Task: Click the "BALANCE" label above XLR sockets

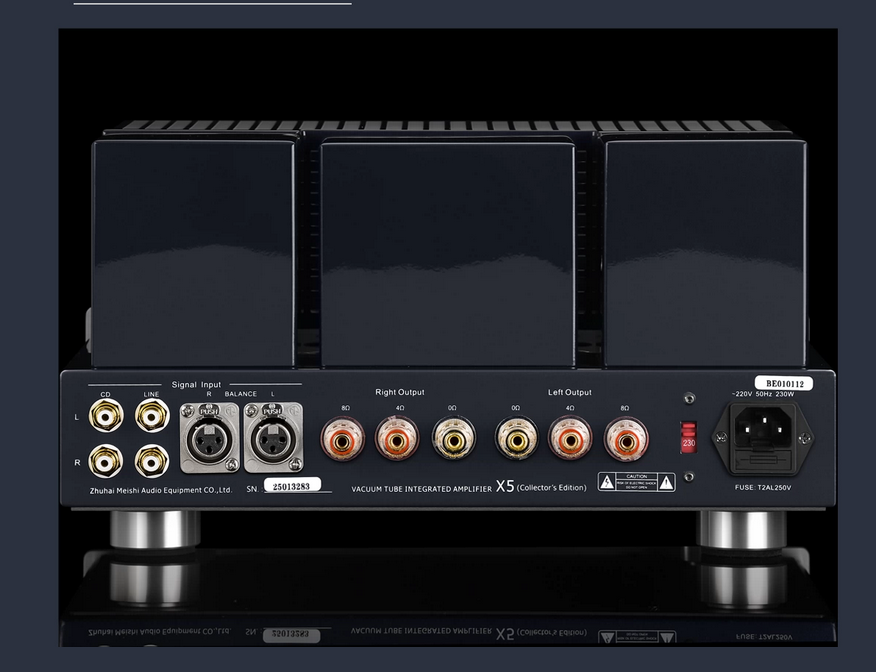Action: (241, 394)
